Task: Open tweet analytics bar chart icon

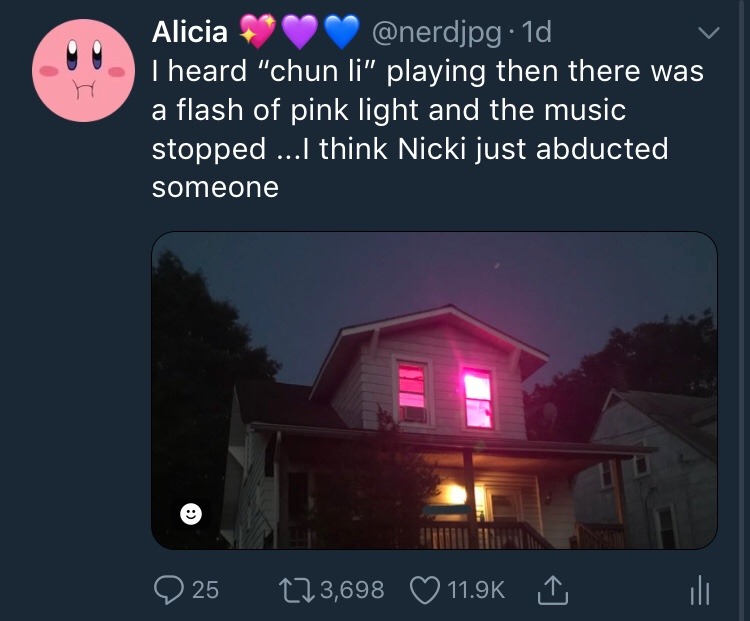Action: point(700,589)
